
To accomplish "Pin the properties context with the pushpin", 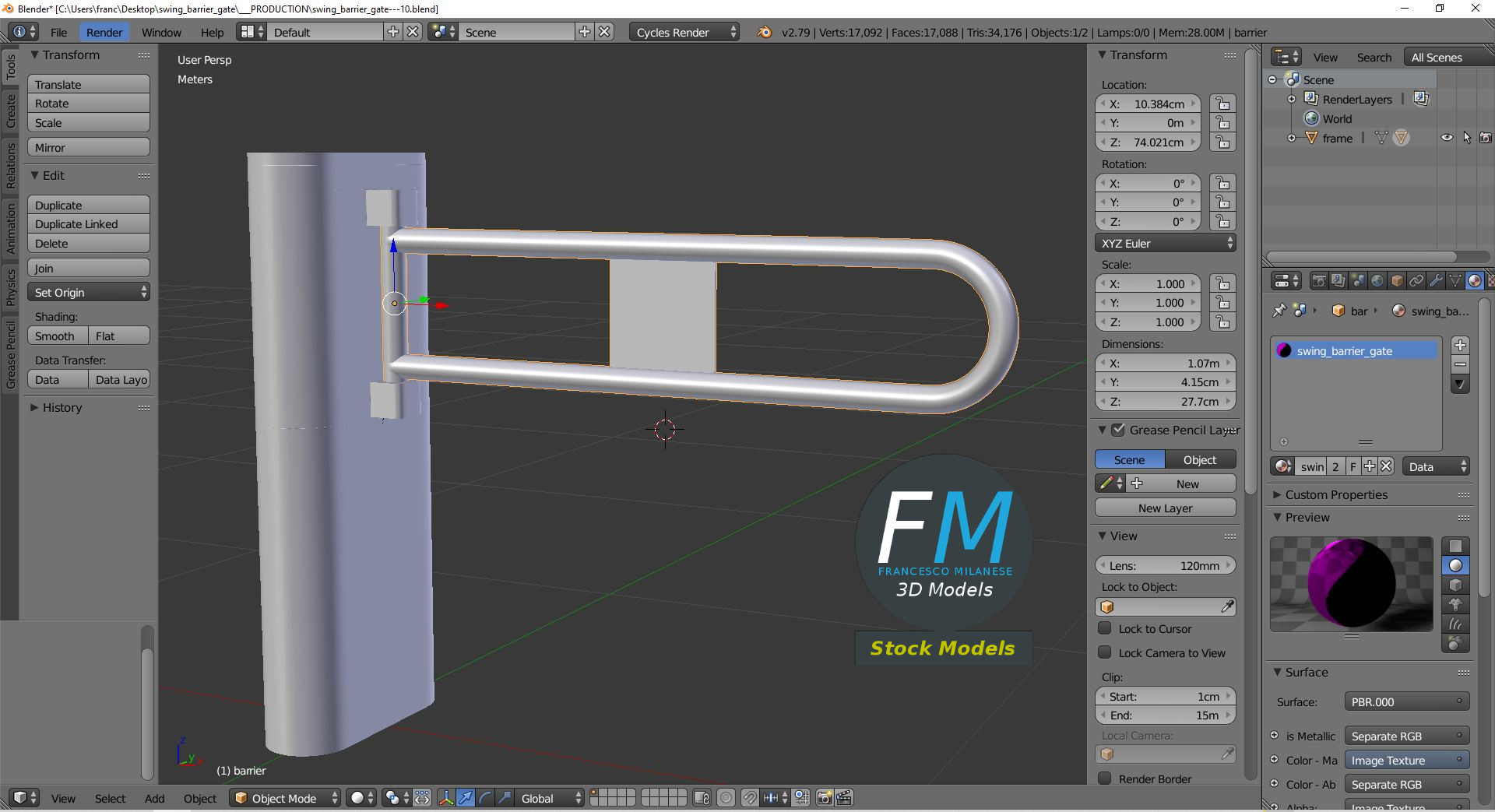I will click(x=1279, y=311).
